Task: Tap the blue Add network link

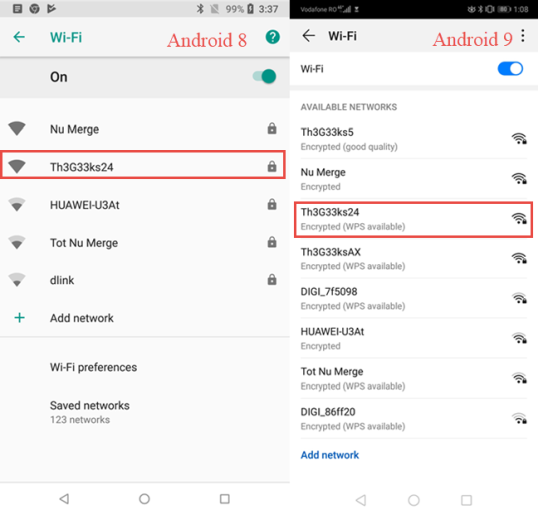Action: click(x=330, y=455)
